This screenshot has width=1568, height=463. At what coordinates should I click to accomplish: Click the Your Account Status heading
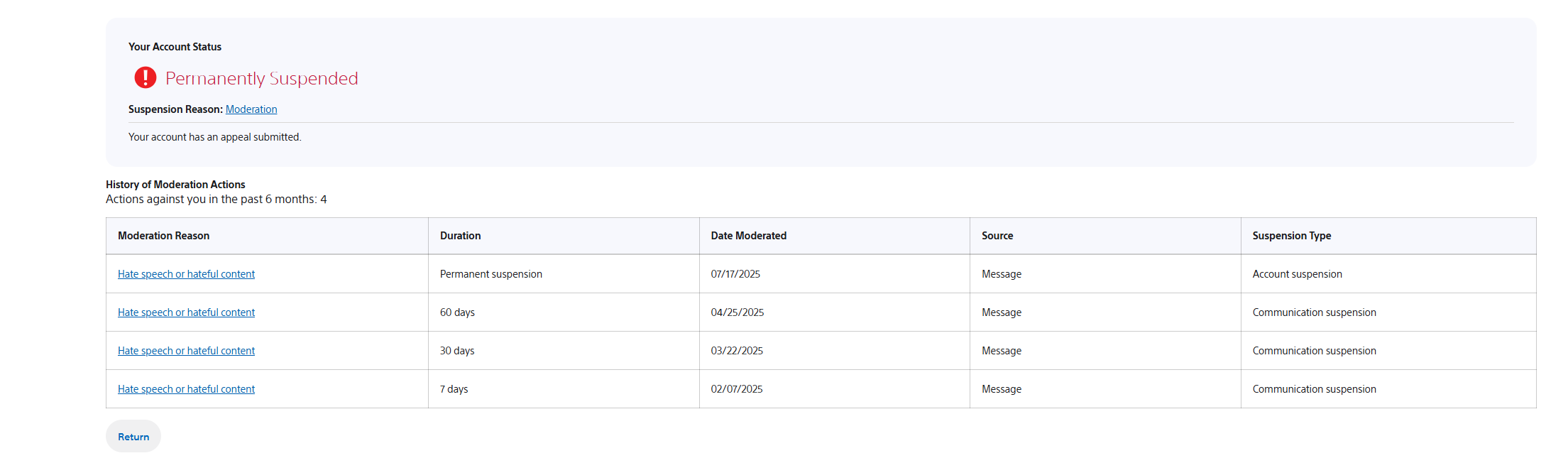point(175,47)
